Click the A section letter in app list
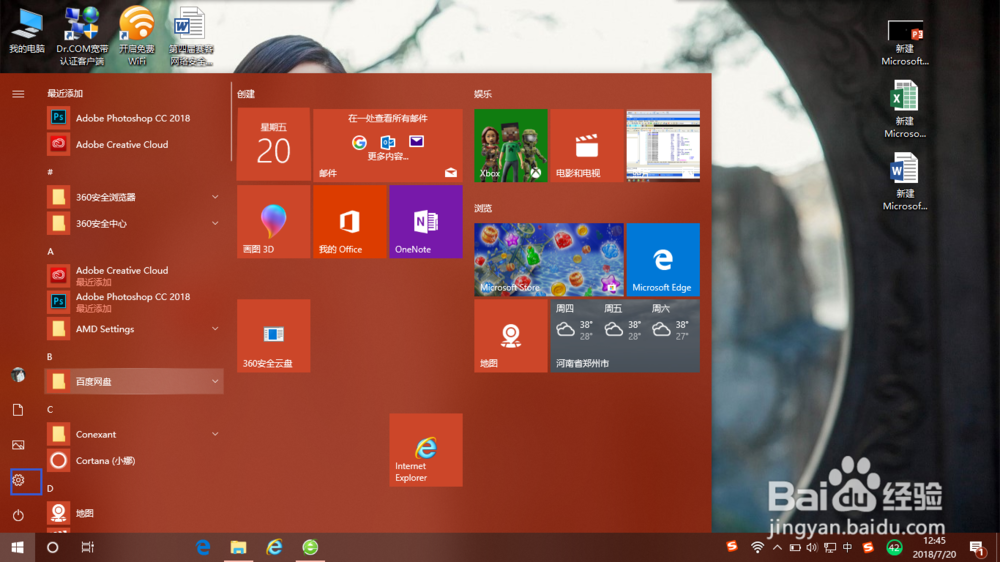 point(50,251)
